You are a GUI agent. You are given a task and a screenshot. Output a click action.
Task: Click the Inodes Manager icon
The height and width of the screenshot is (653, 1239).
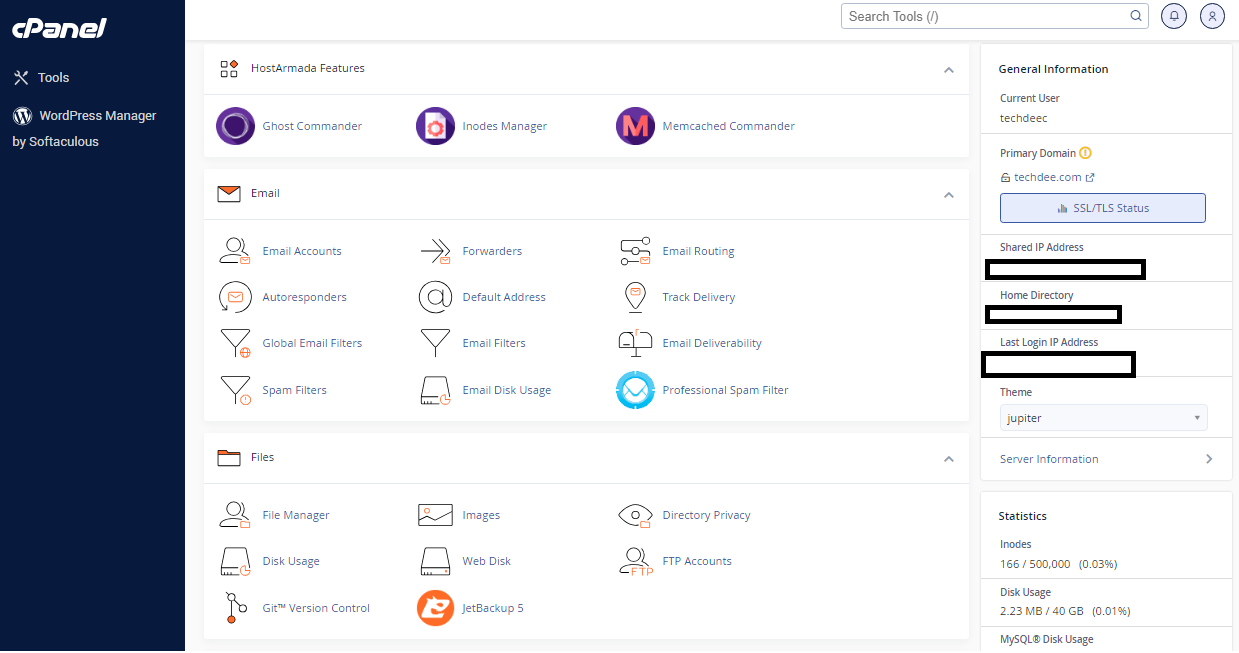(x=436, y=126)
